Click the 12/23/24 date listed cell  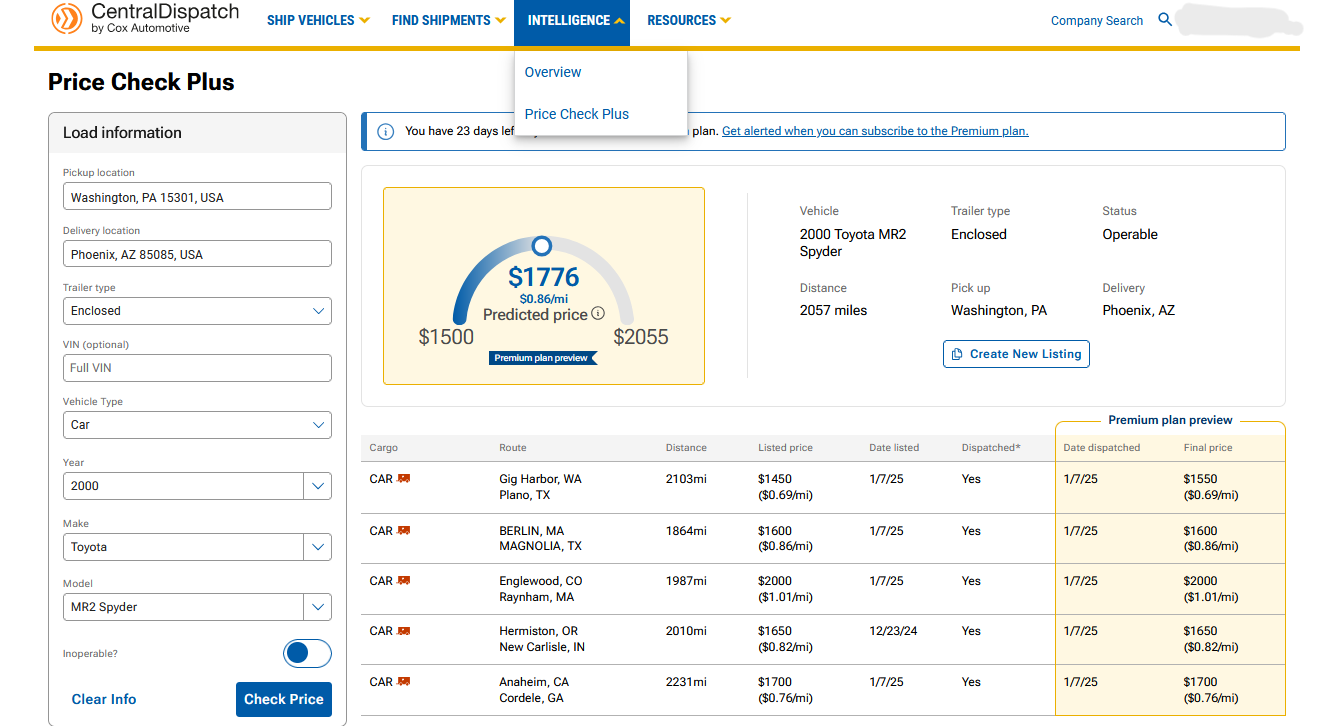[894, 631]
